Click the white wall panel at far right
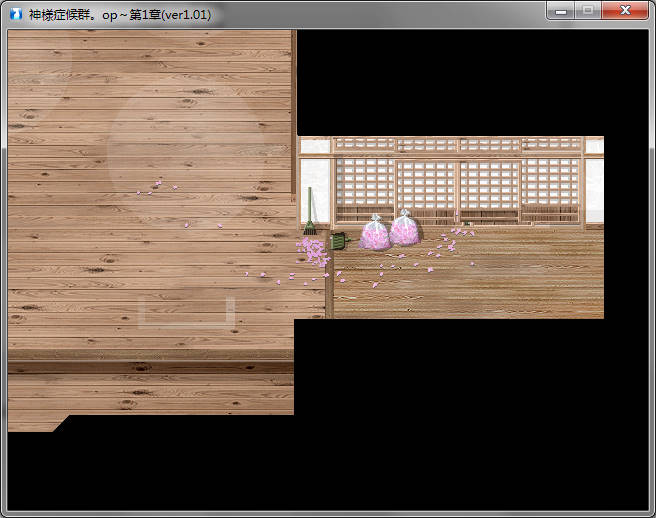The height and width of the screenshot is (518, 656). click(594, 190)
